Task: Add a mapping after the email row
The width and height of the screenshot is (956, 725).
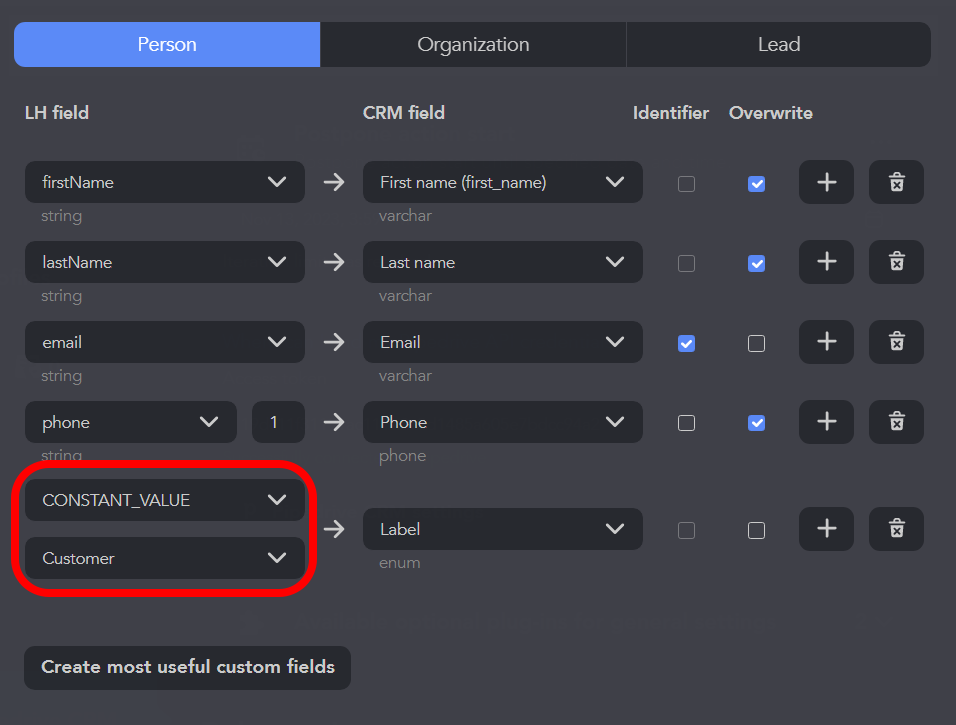Action: 826,342
